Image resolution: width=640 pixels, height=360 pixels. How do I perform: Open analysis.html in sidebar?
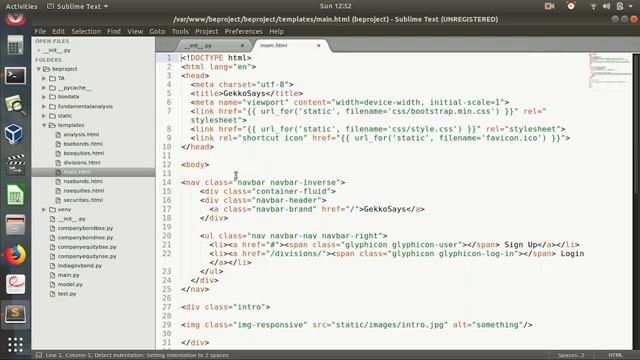pos(81,134)
